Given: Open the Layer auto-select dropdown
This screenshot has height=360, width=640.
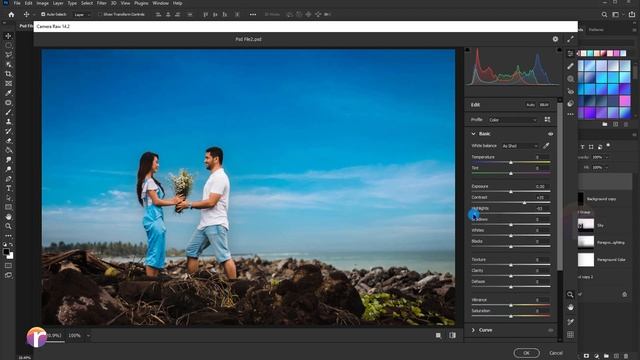Looking at the screenshot, I should point(82,15).
